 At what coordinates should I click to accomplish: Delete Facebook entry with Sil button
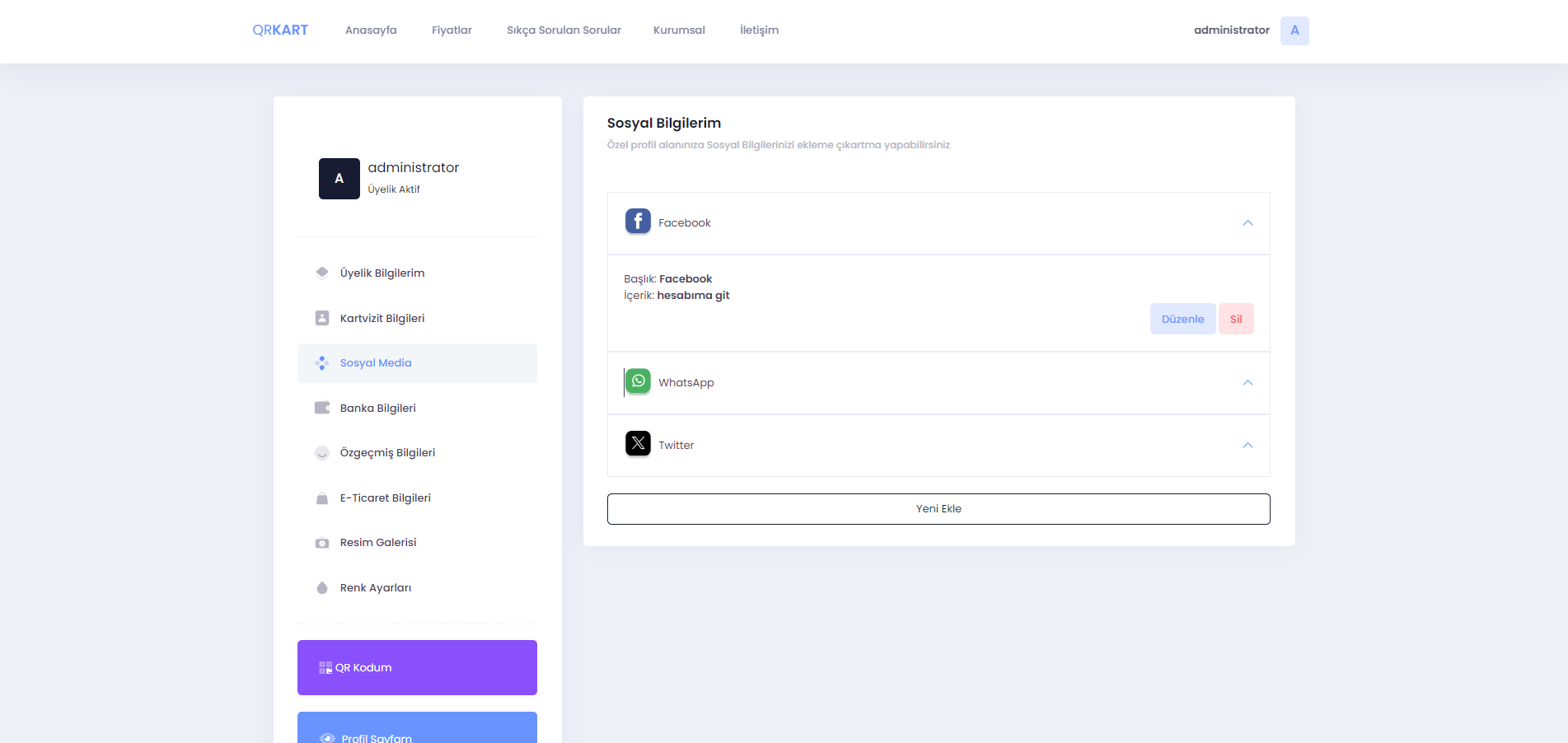tap(1236, 319)
